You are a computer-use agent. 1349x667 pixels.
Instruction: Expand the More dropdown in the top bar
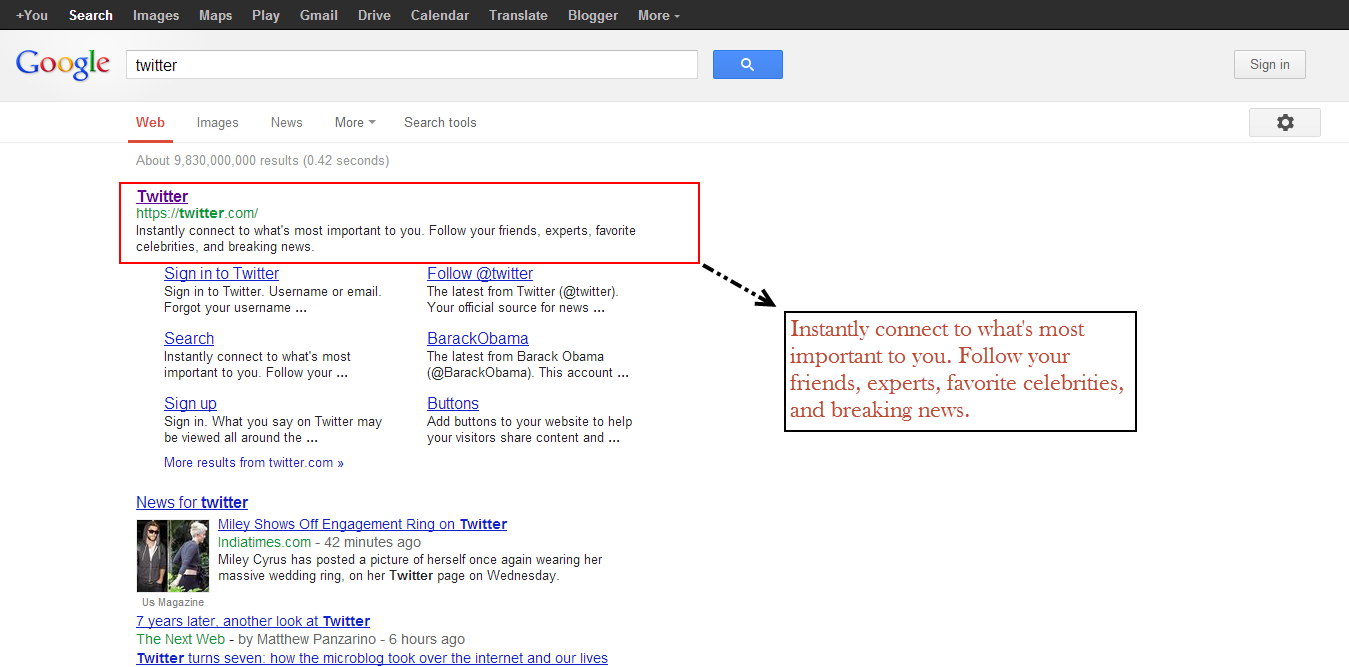658,15
